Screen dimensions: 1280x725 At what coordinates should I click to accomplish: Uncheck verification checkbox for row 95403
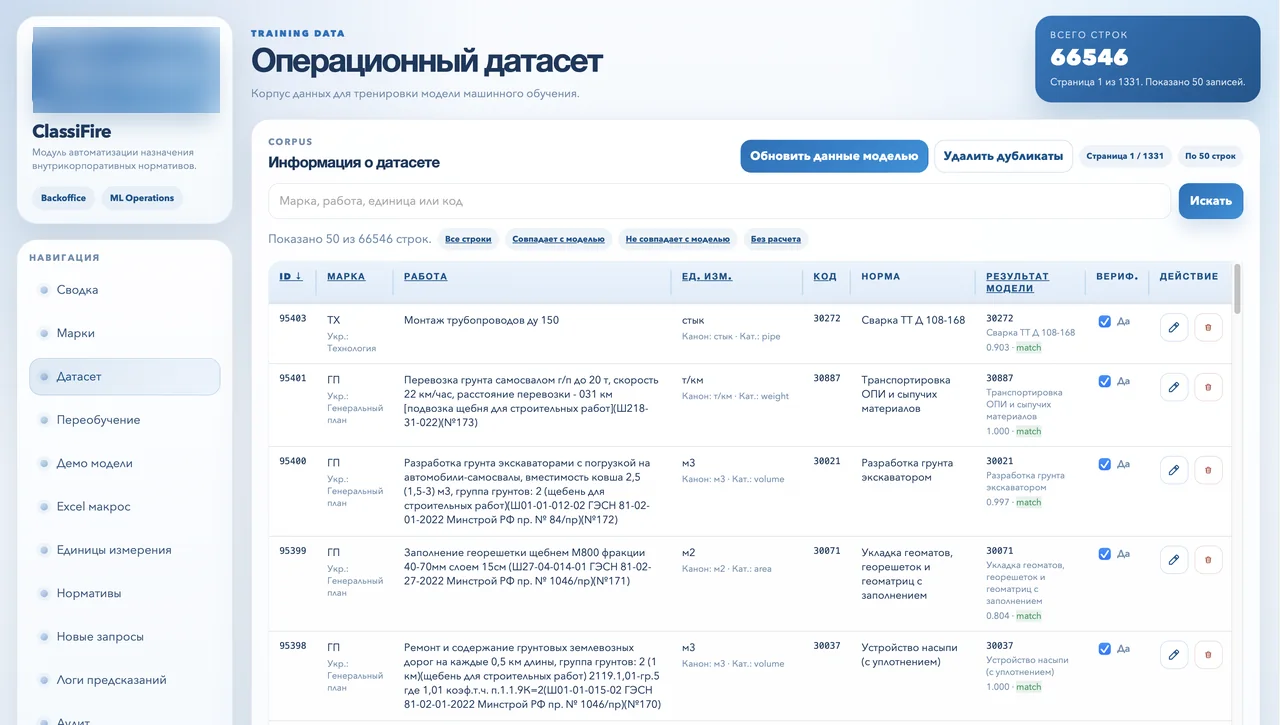pos(1105,322)
